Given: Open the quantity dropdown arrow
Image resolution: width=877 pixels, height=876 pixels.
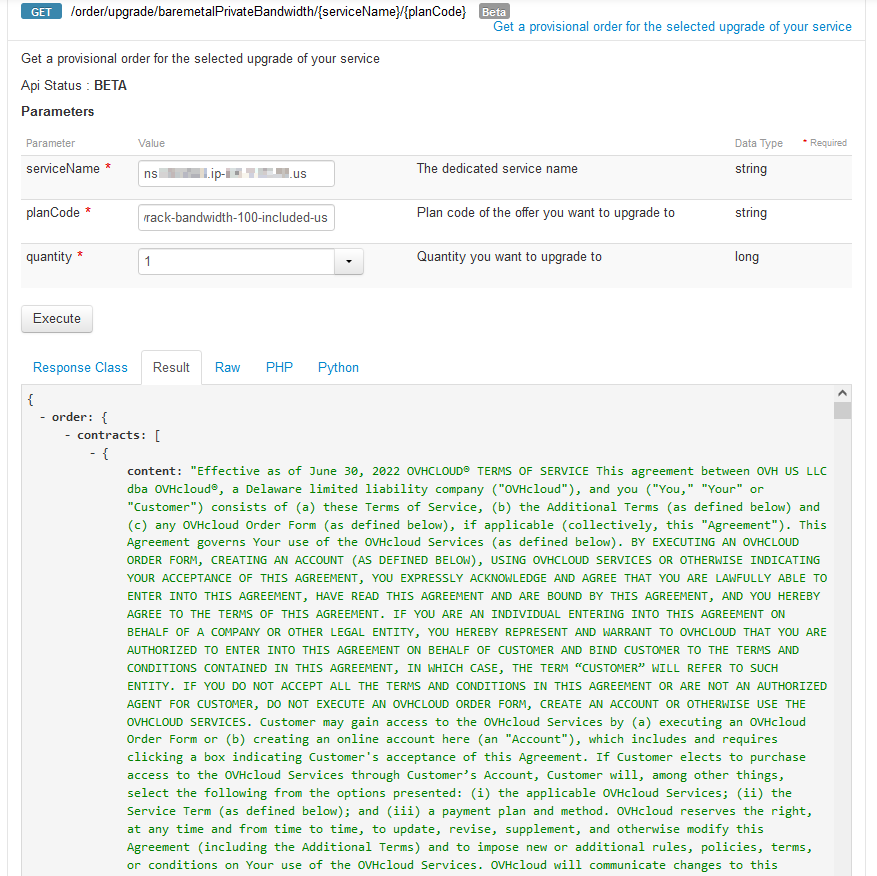Looking at the screenshot, I should 349,261.
